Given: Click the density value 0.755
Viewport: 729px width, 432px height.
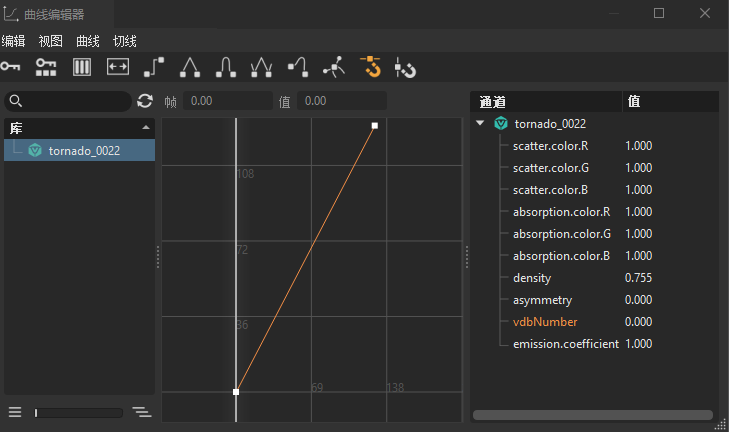Looking at the screenshot, I should [x=638, y=278].
